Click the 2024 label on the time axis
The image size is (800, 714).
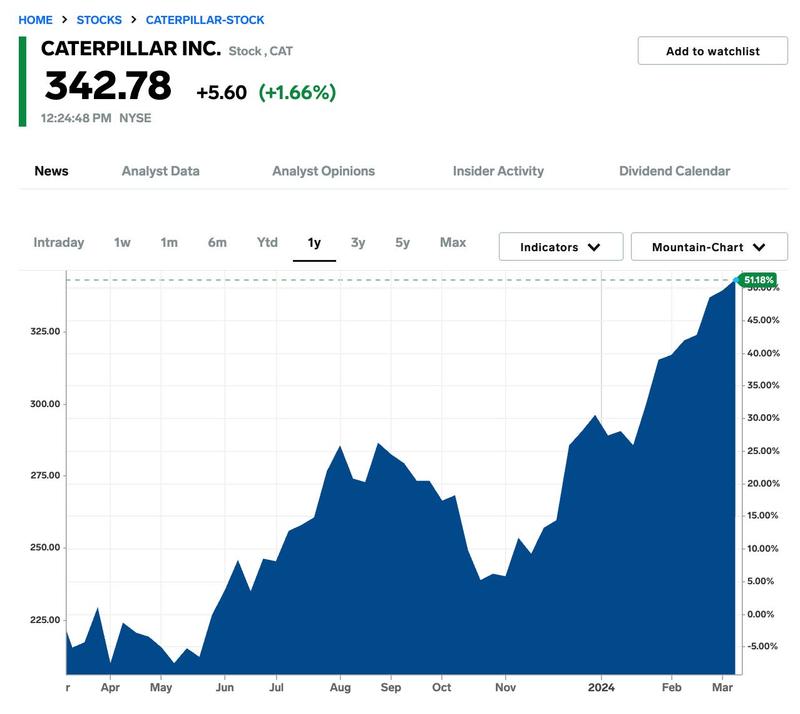click(x=601, y=687)
